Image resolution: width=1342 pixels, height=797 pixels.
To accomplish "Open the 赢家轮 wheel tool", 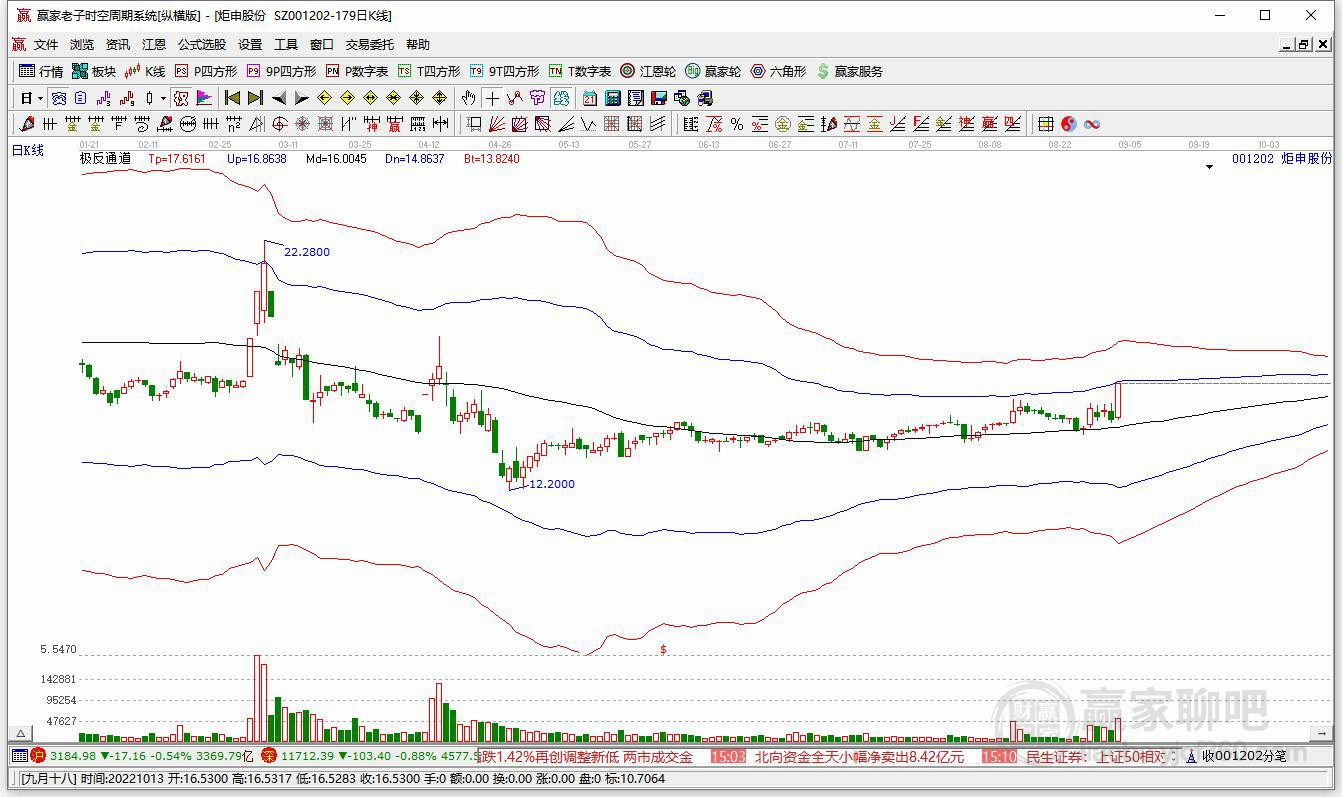I will [x=713, y=71].
